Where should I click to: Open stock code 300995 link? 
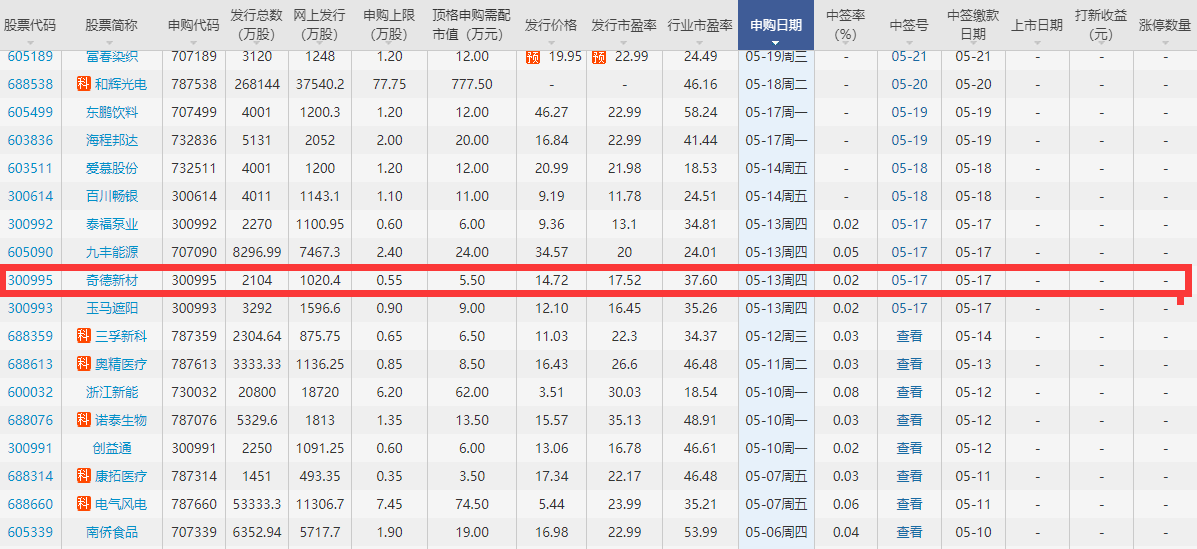click(30, 280)
